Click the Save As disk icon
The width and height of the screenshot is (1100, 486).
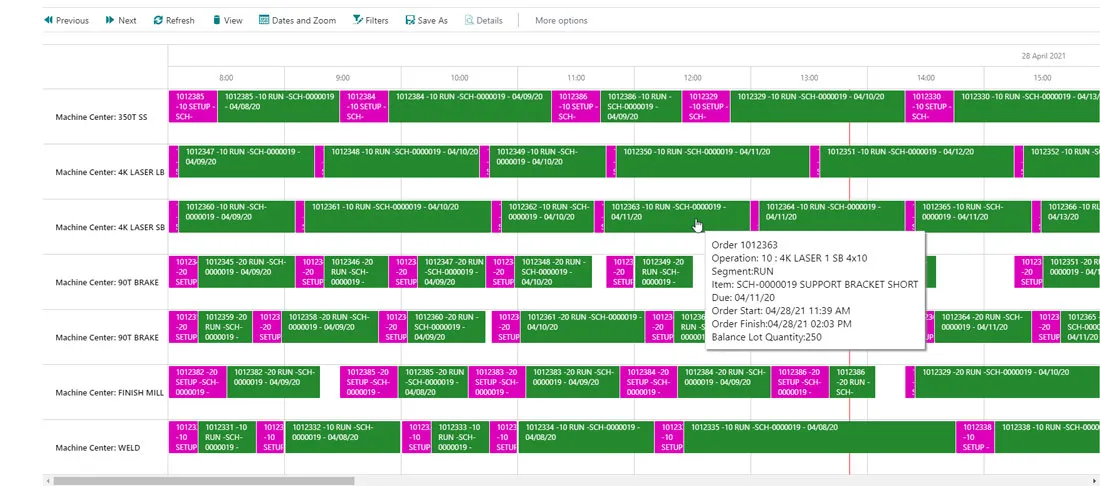pos(410,20)
